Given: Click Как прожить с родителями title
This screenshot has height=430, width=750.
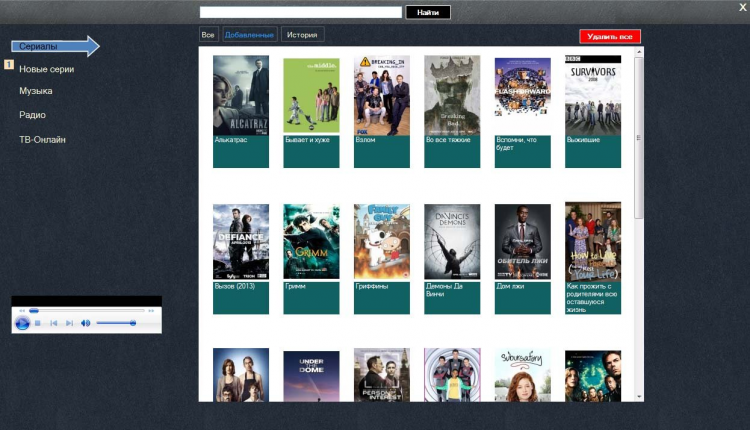Looking at the screenshot, I should click(592, 298).
